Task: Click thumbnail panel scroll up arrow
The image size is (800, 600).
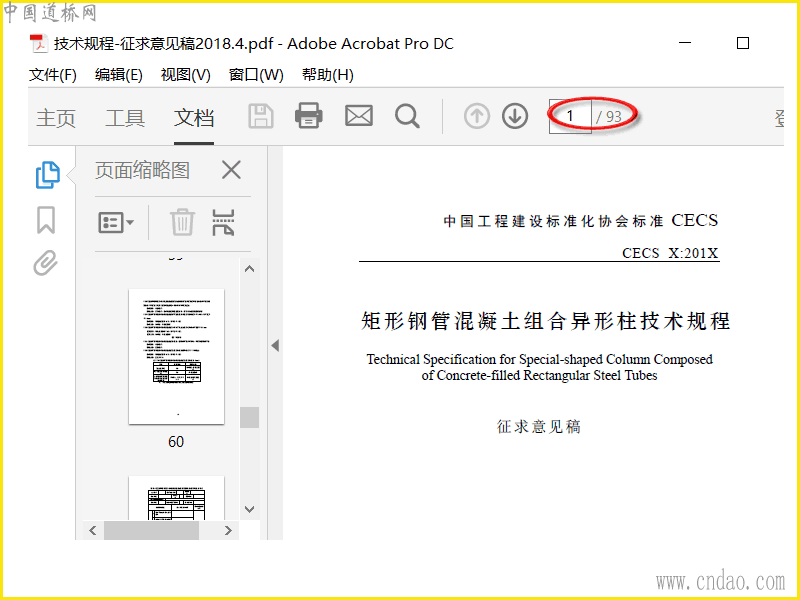Action: [x=249, y=269]
